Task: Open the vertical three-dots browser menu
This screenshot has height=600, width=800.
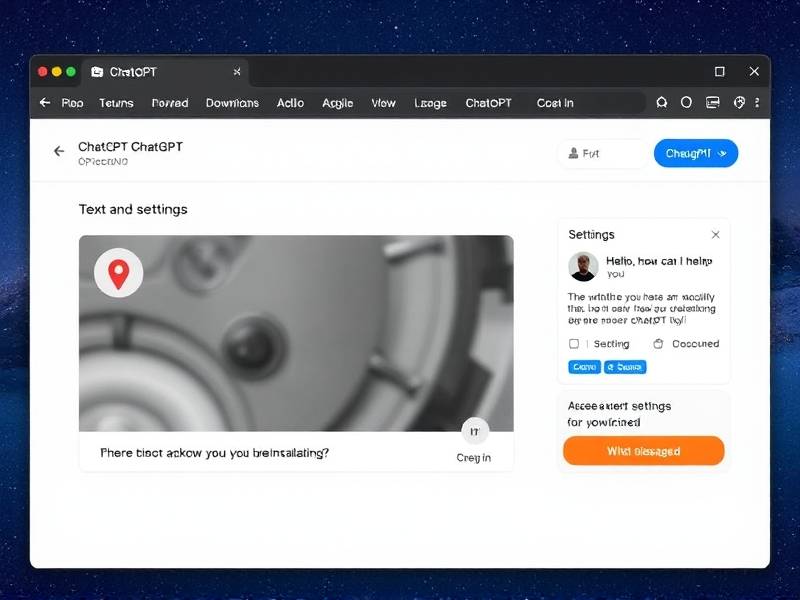Action: 758,103
